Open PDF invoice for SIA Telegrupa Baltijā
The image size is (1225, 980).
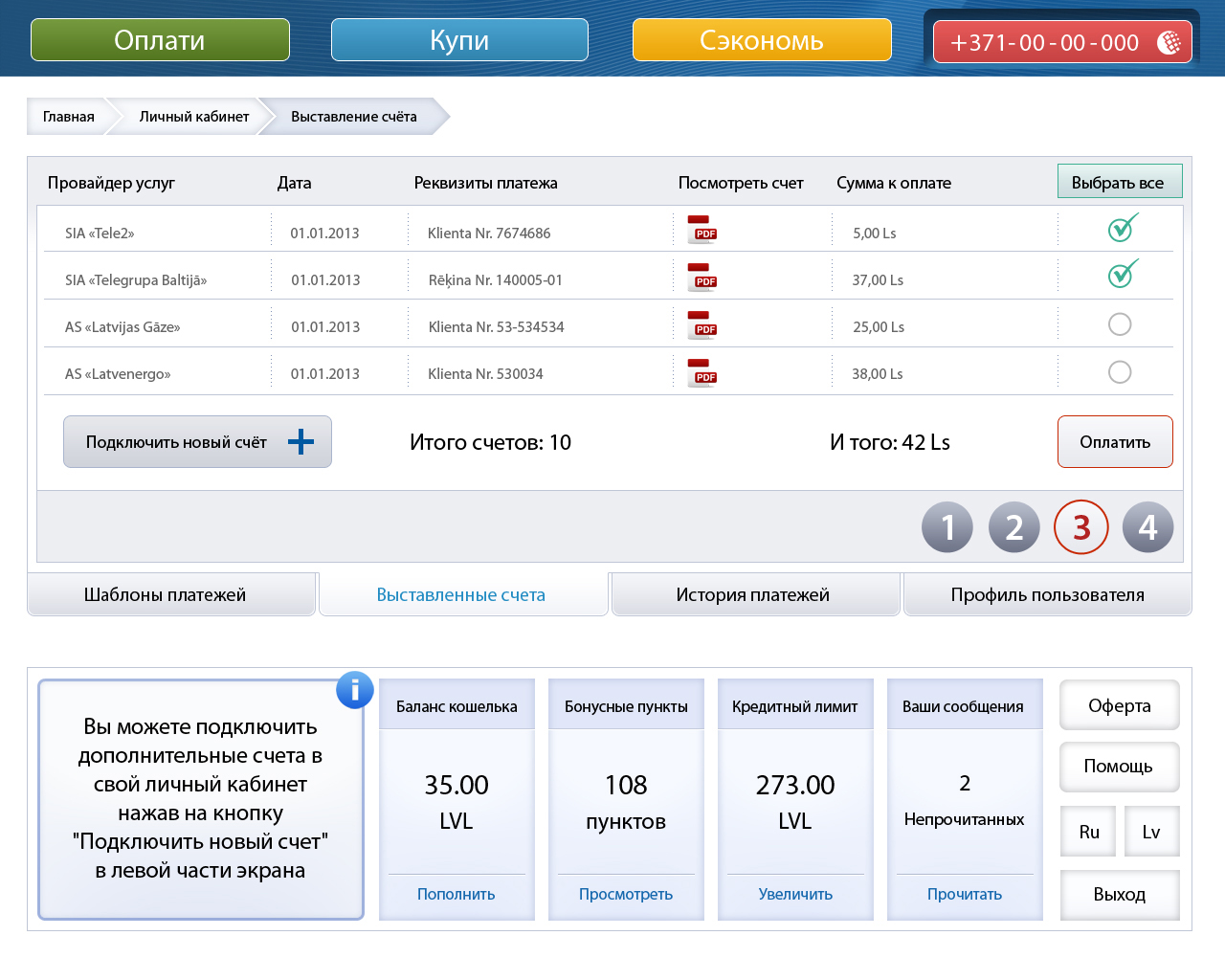tap(702, 278)
